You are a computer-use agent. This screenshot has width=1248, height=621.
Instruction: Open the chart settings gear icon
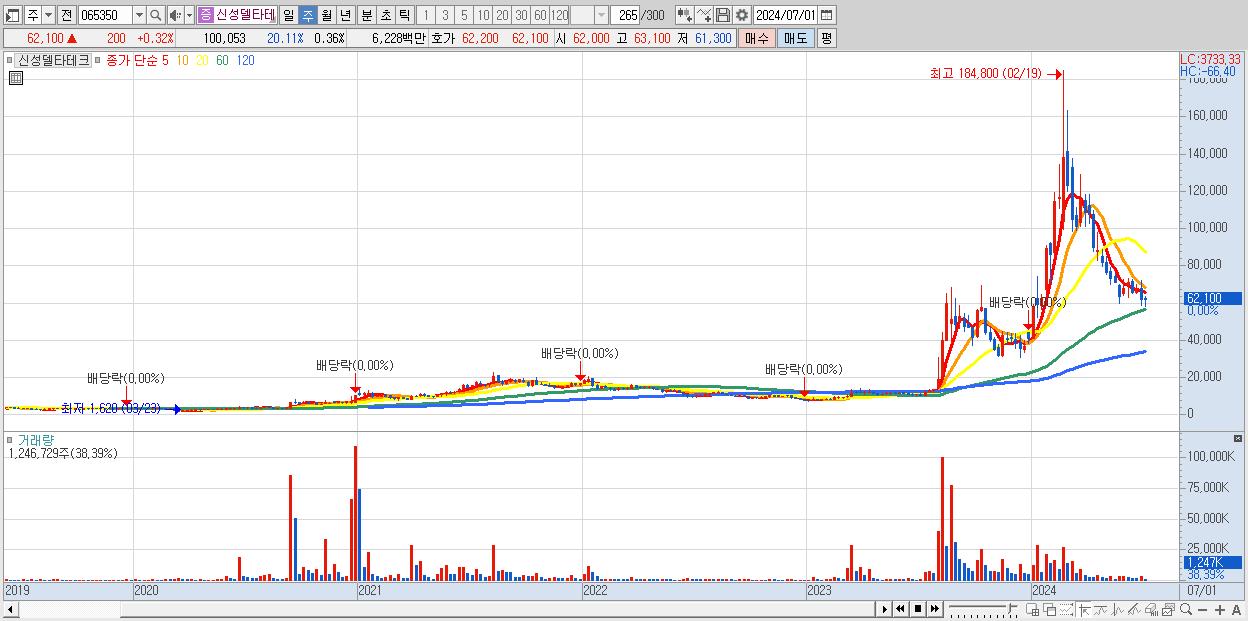click(x=742, y=15)
